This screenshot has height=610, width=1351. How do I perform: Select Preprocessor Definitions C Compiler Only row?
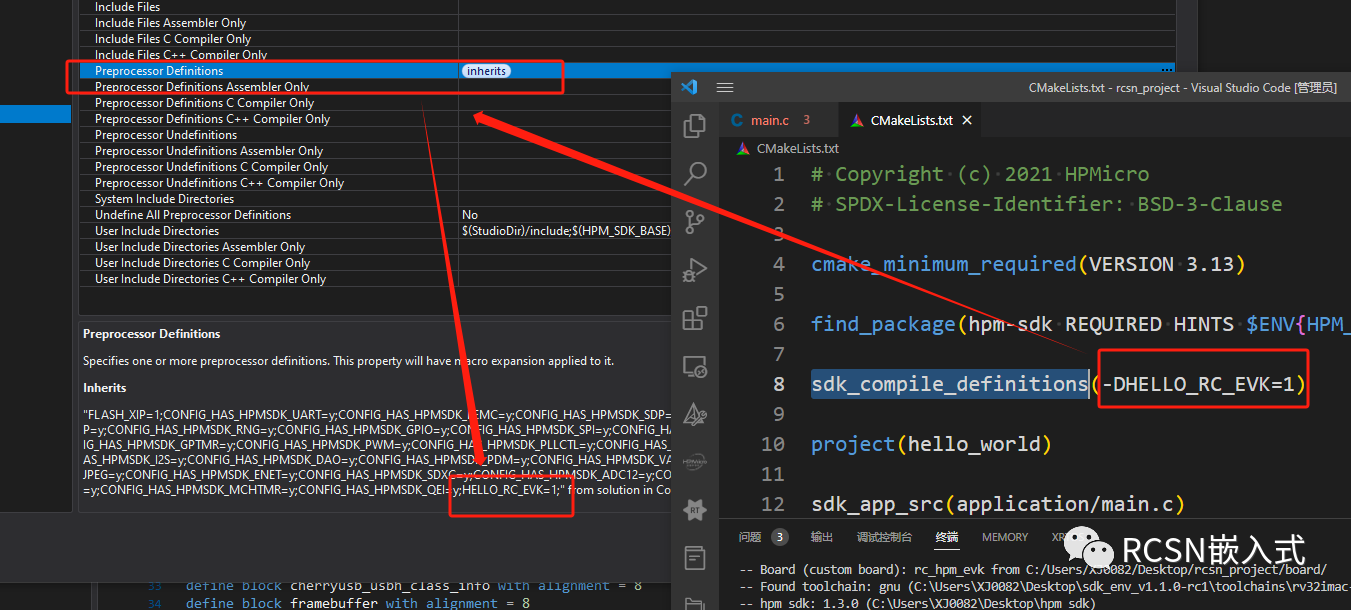pyautogui.click(x=374, y=103)
